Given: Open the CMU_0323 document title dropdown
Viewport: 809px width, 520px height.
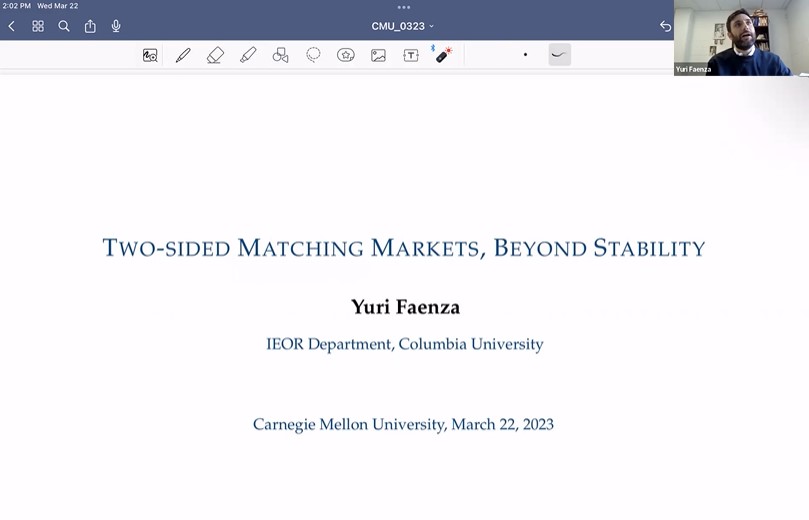Looking at the screenshot, I should tap(402, 26).
